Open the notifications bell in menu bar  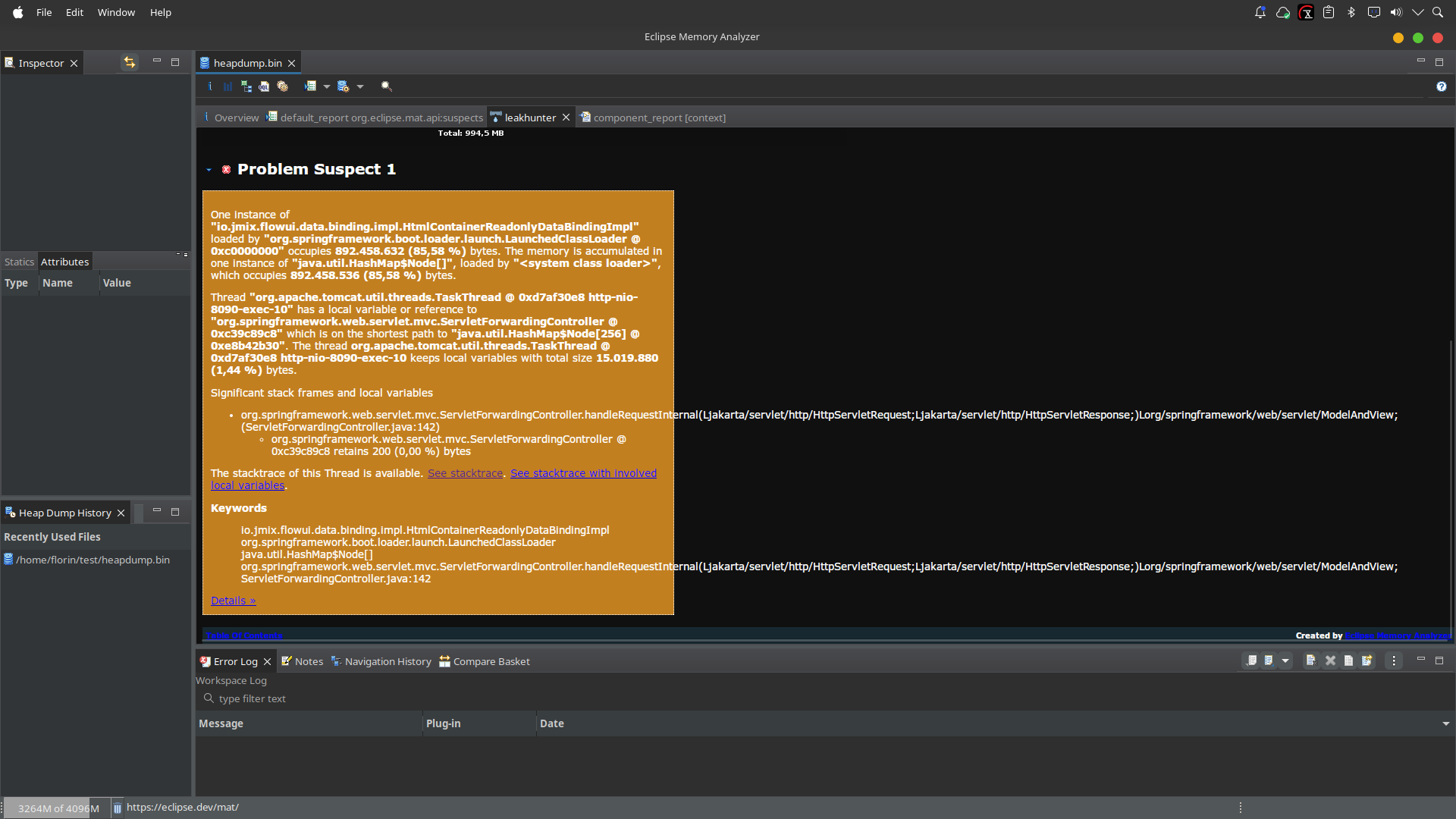coord(1260,12)
